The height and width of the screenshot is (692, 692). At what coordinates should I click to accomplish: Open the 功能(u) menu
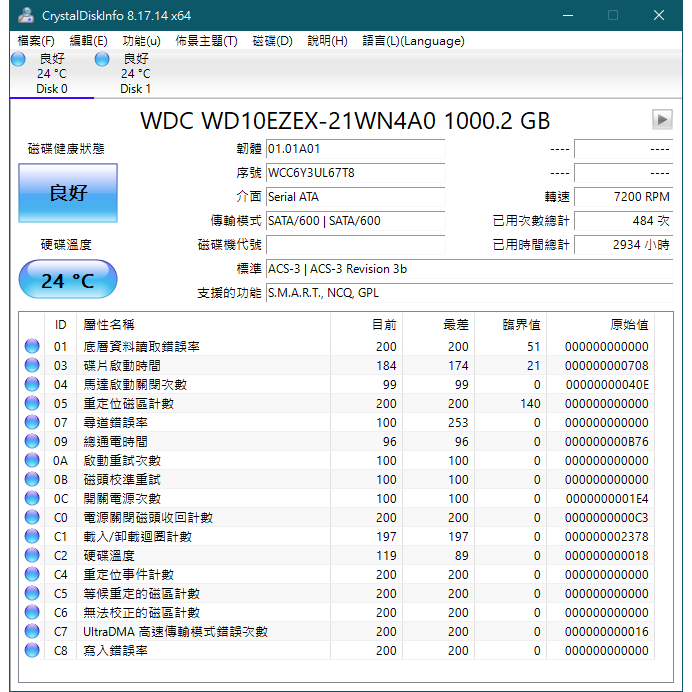(x=141, y=41)
